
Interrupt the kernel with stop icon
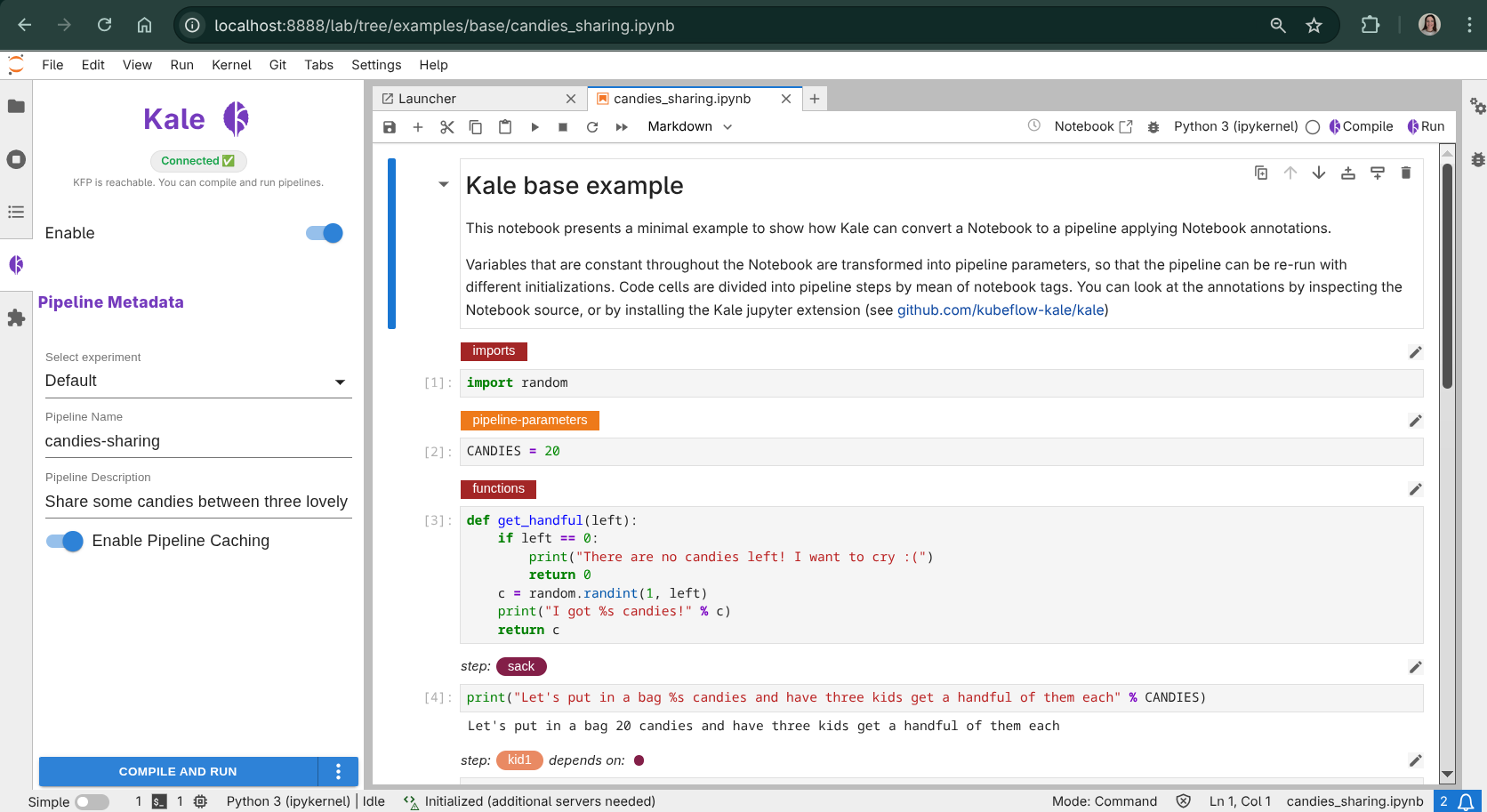click(x=563, y=127)
